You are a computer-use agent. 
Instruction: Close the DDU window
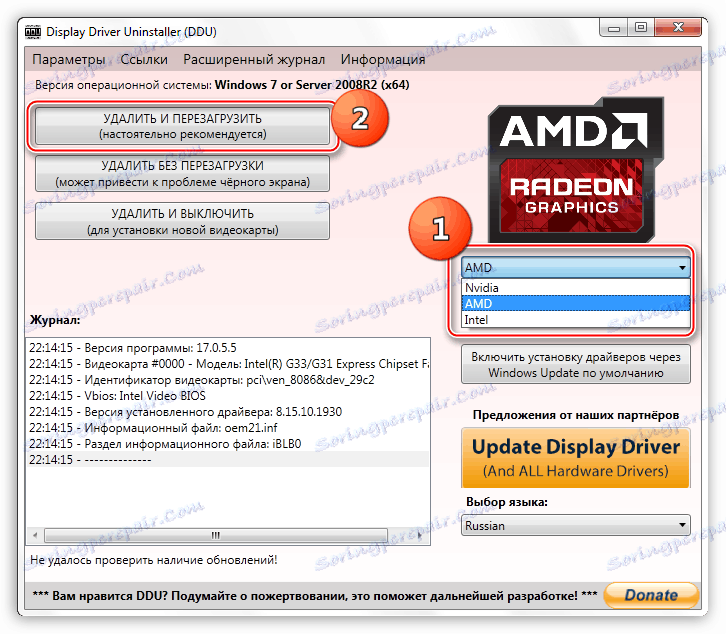pos(678,28)
